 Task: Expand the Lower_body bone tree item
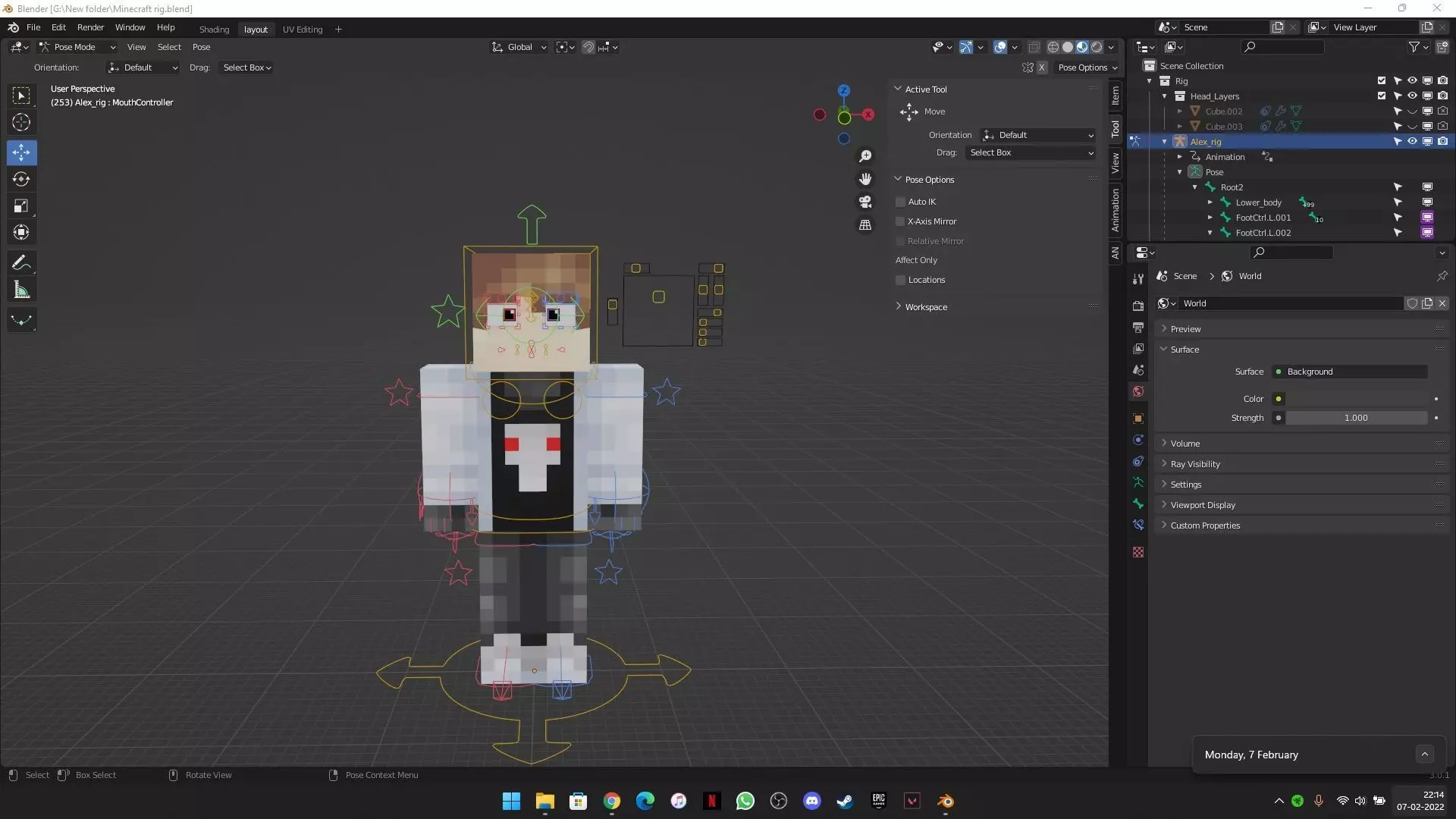point(1210,202)
